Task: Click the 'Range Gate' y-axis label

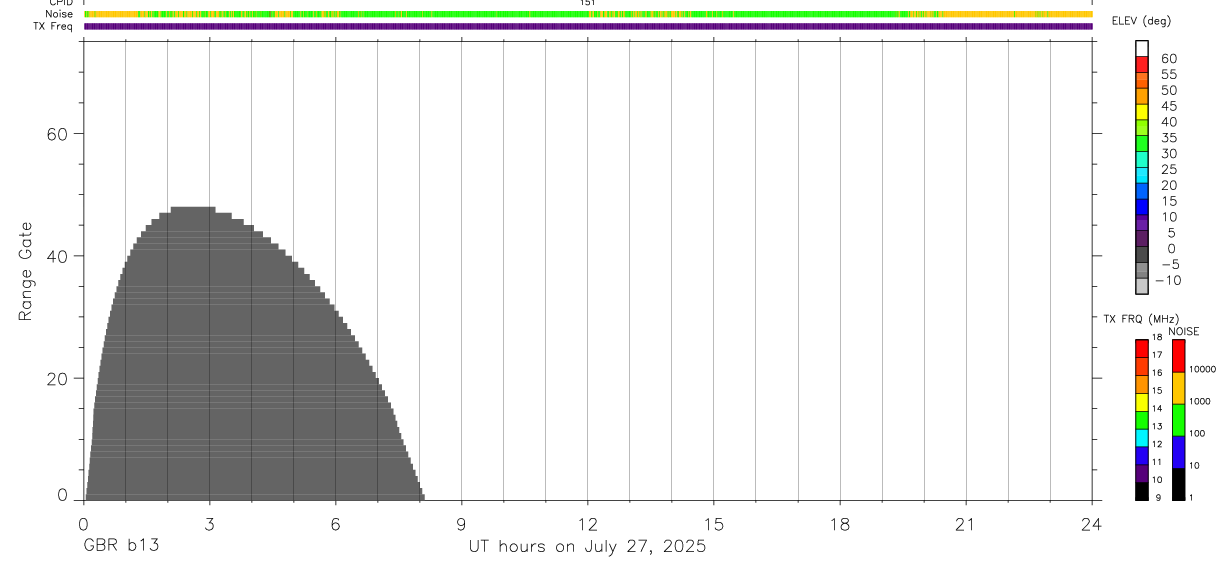Action: tap(26, 271)
